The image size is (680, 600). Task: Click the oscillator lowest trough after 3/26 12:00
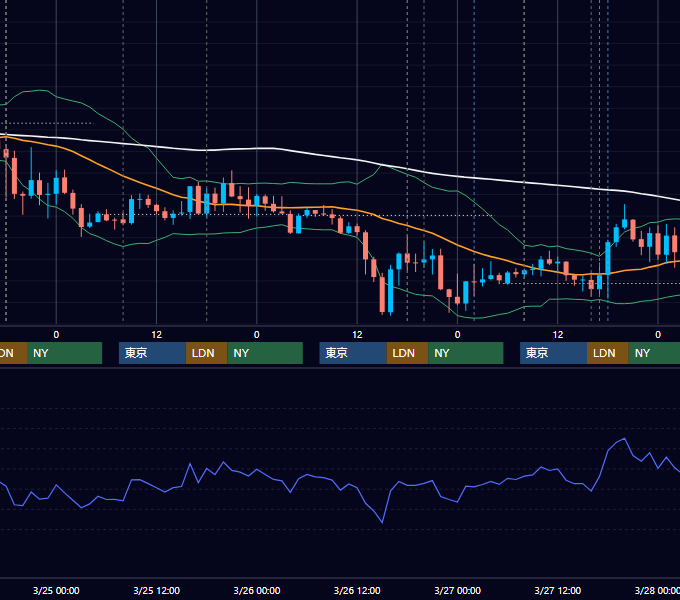click(382, 522)
